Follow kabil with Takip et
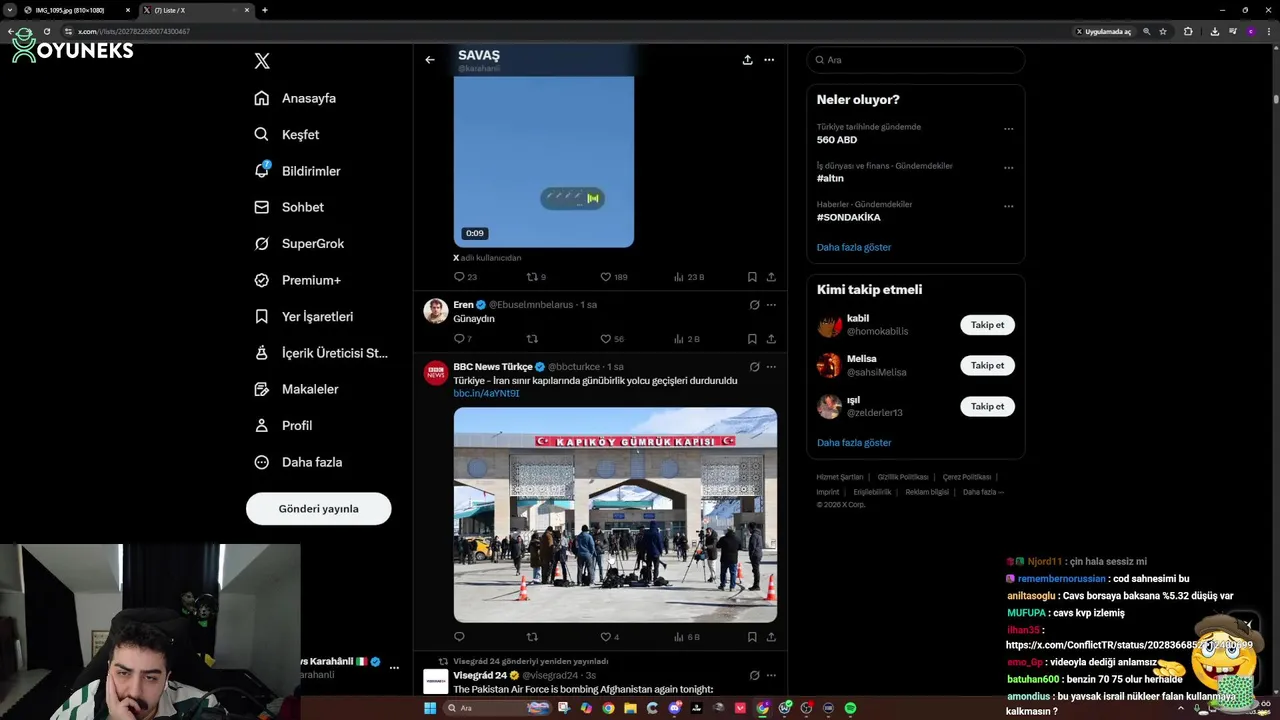 (x=987, y=325)
